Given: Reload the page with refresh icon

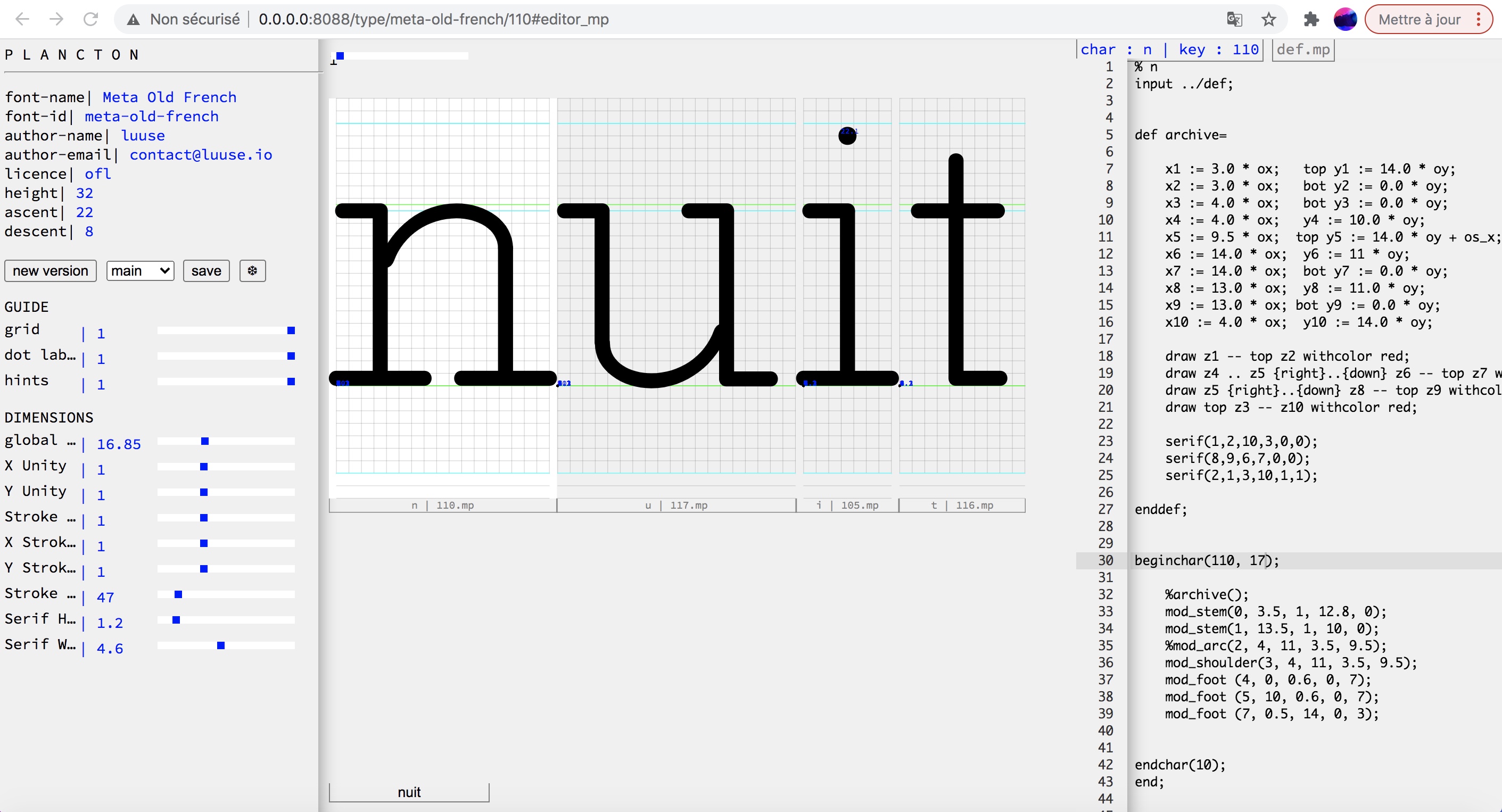Looking at the screenshot, I should tap(90, 19).
